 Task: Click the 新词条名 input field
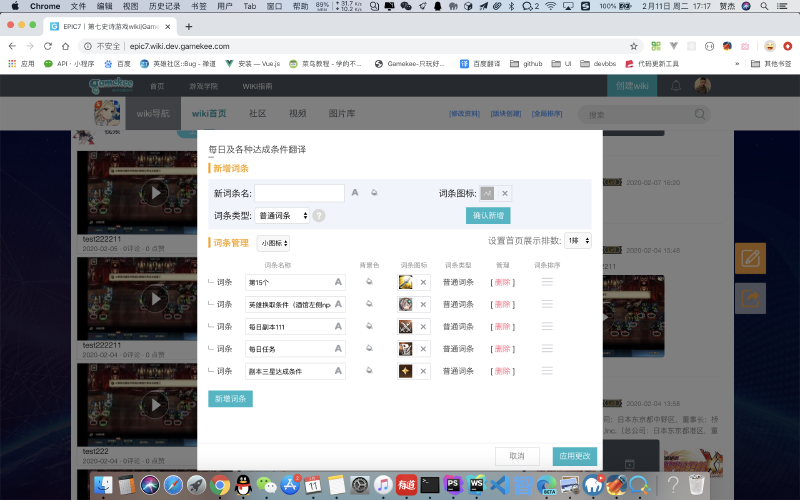click(299, 193)
